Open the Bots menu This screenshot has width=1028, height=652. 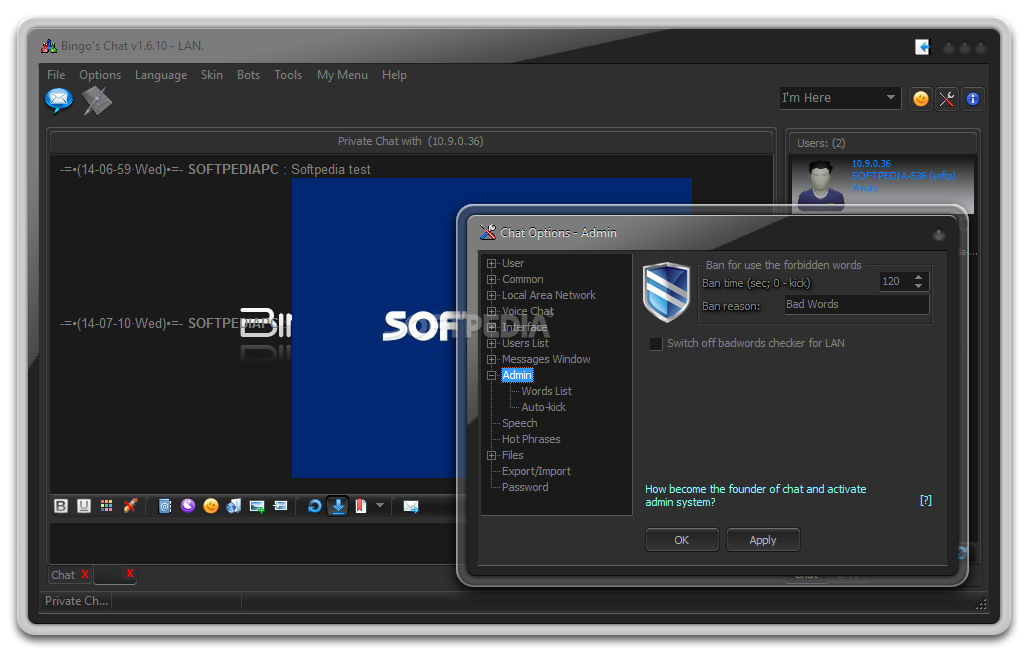pyautogui.click(x=248, y=75)
